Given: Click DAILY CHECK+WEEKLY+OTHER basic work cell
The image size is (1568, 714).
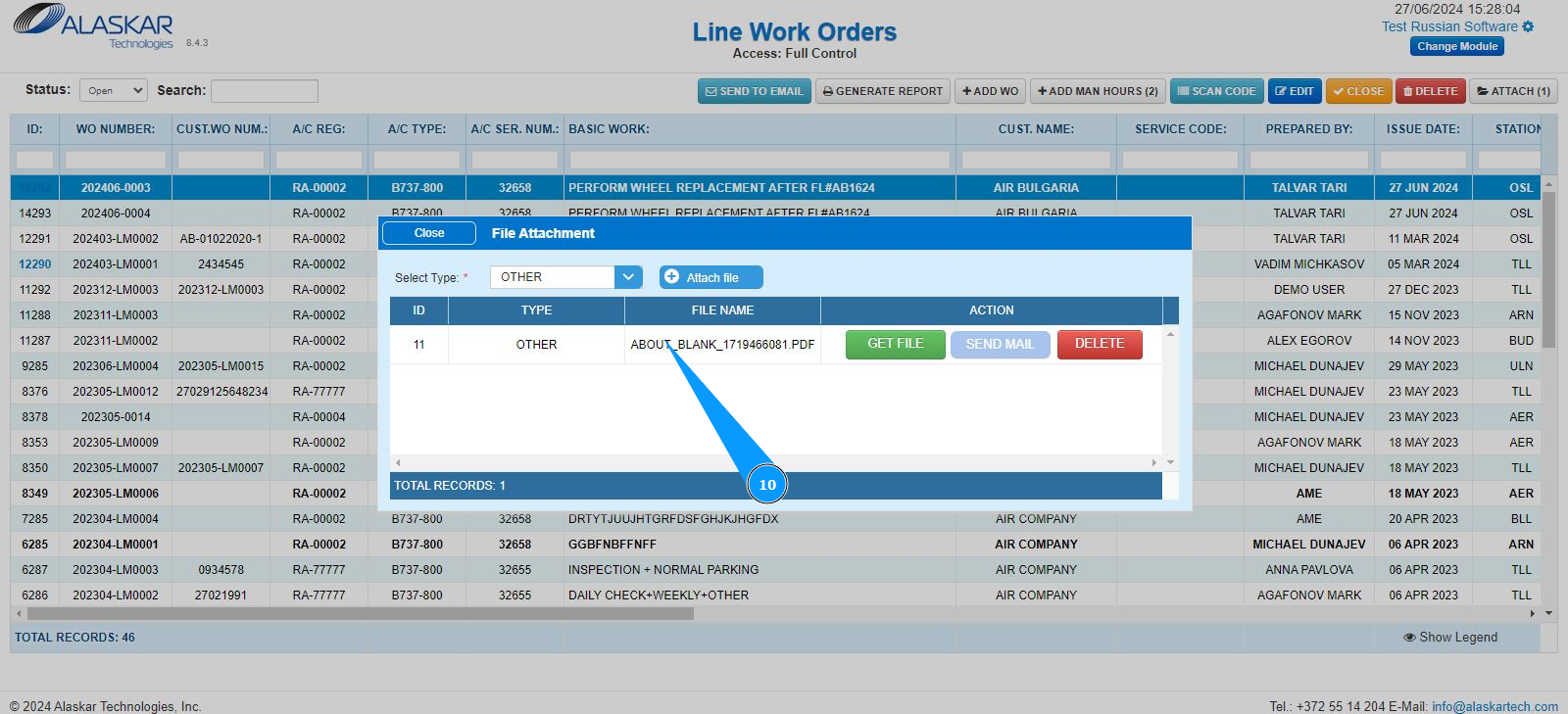Looking at the screenshot, I should (759, 595).
